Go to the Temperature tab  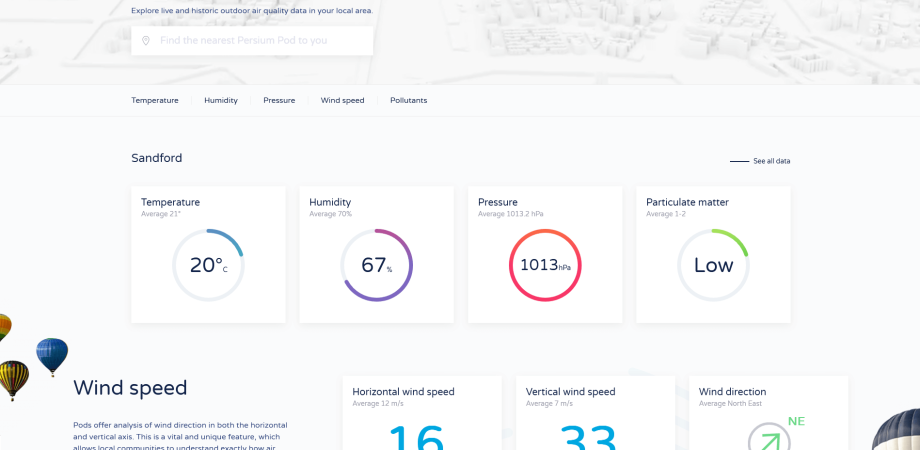click(x=155, y=101)
